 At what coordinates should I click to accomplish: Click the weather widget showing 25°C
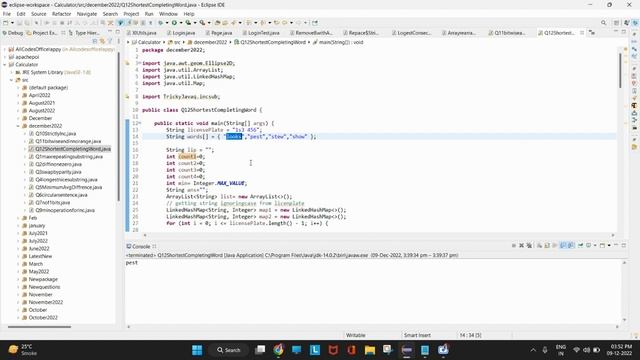(23, 350)
